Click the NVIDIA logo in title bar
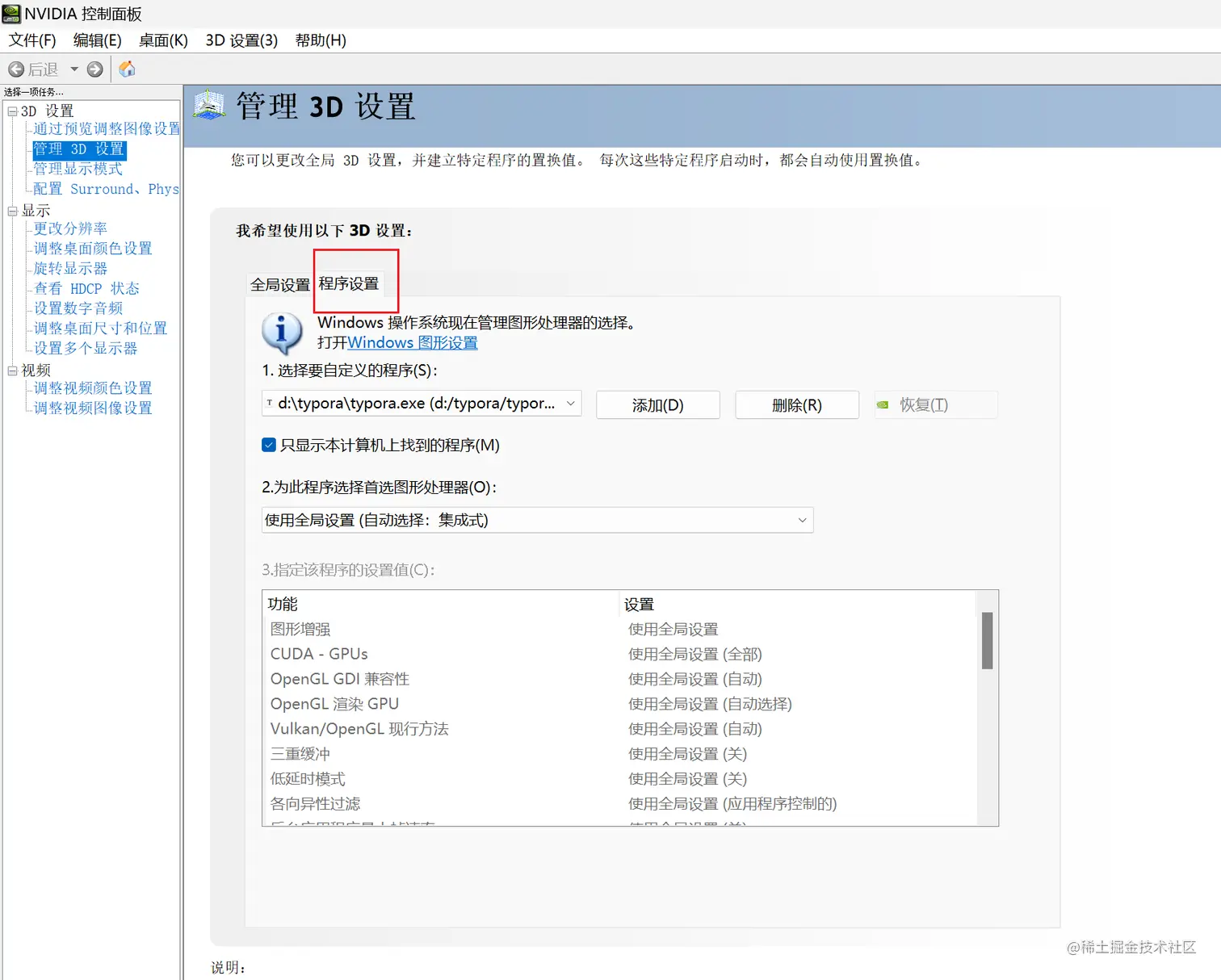 tap(11, 14)
